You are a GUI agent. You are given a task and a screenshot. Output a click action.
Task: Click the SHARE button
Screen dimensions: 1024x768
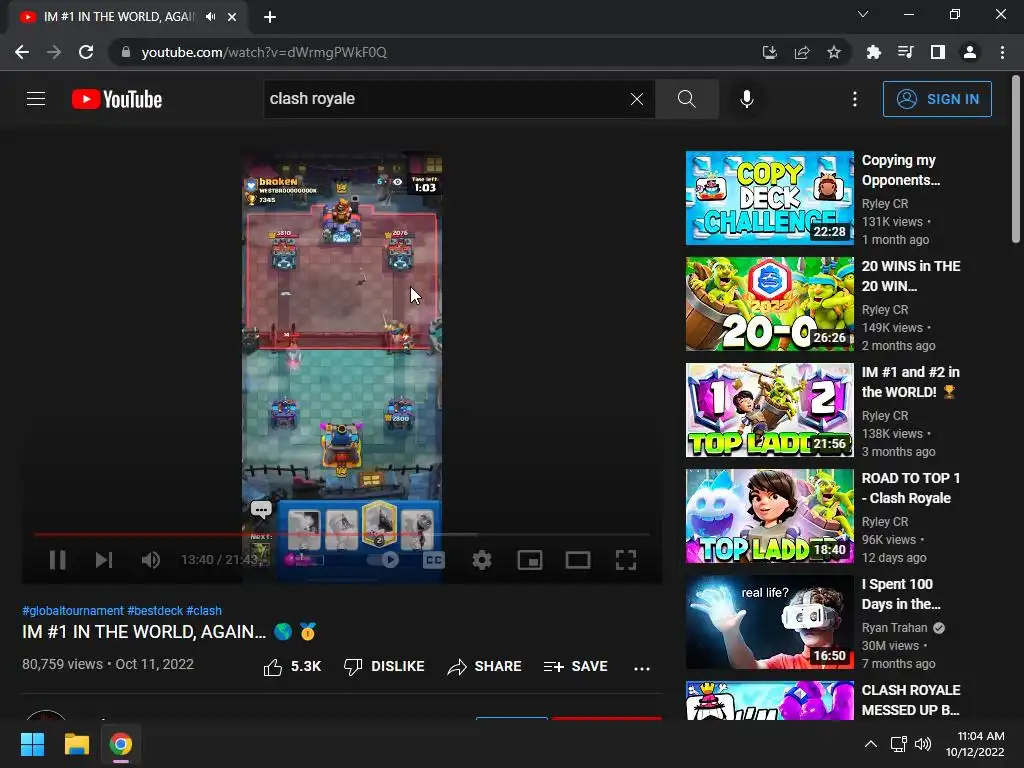[485, 667]
